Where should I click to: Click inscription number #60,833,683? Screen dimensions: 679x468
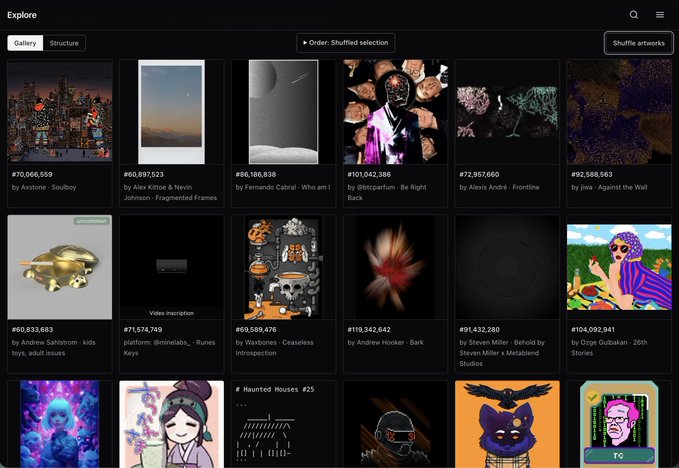click(32, 329)
